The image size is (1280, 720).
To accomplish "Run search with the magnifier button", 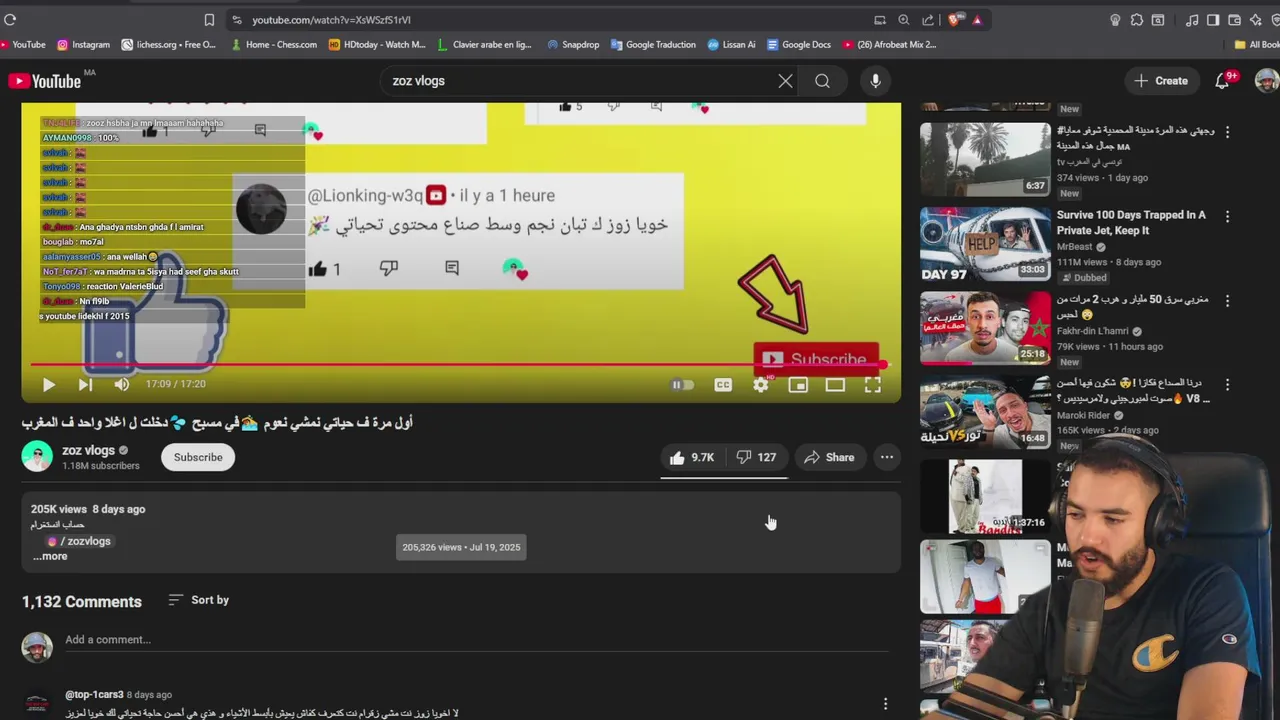I will point(822,81).
